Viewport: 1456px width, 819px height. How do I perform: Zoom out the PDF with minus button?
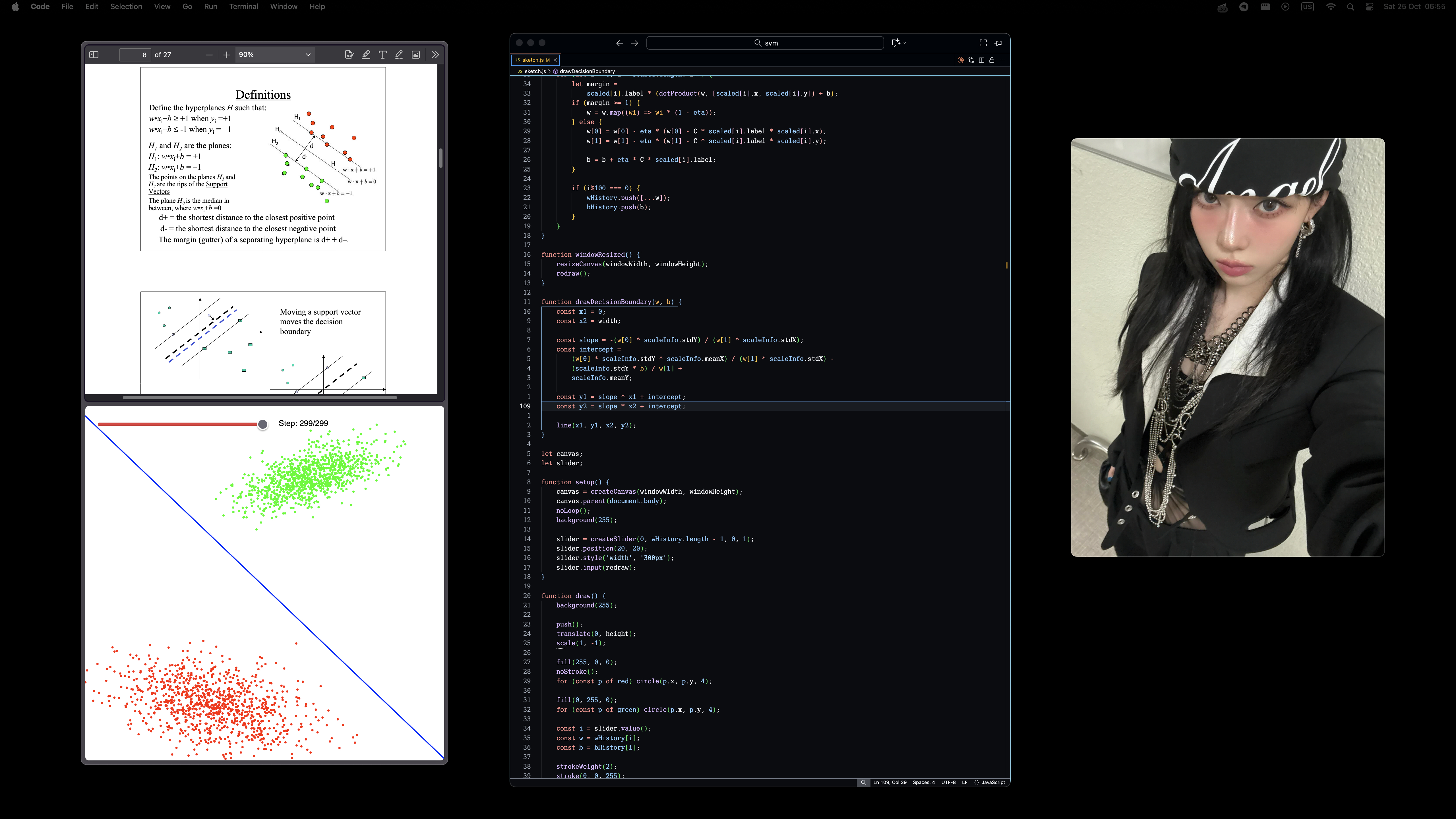(x=209, y=55)
